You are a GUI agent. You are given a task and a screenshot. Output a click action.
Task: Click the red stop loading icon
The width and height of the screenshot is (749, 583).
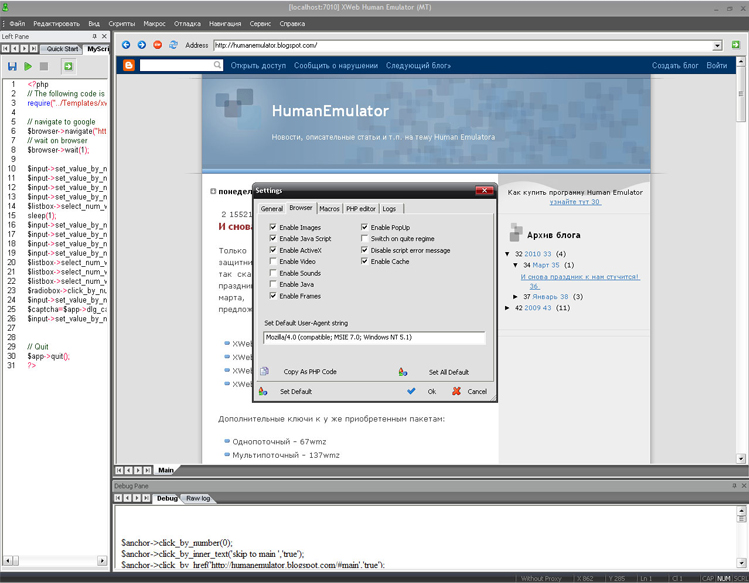158,45
